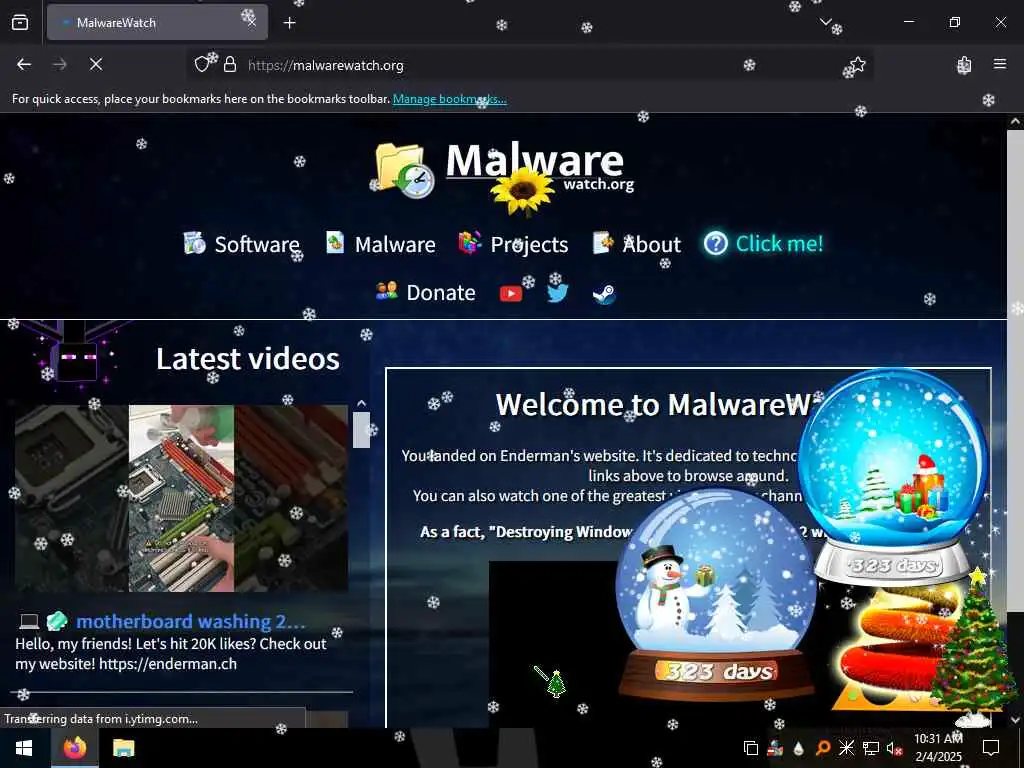Open the Twitter bird icon
This screenshot has height=768, width=1024.
click(557, 293)
